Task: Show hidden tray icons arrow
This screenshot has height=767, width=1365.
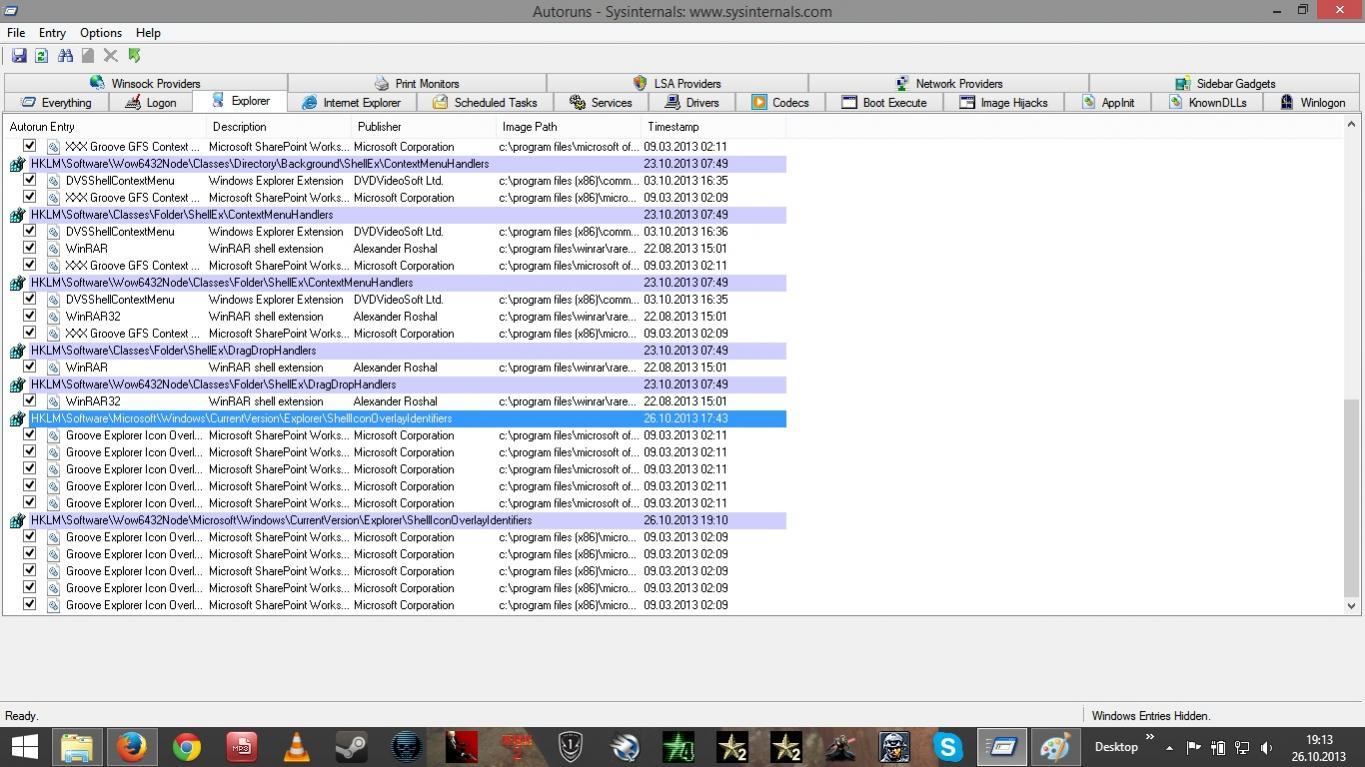Action: click(1169, 747)
